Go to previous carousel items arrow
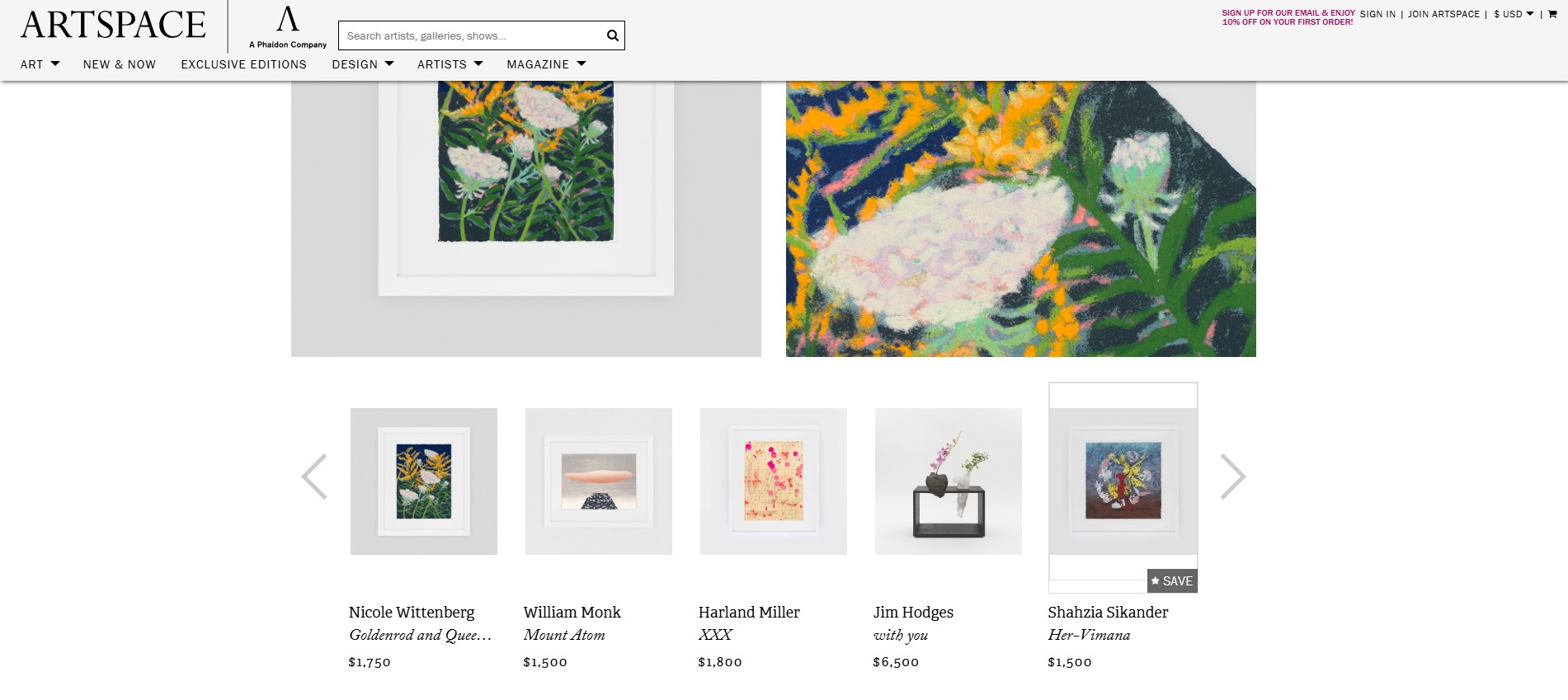This screenshot has height=700, width=1568. pos(314,477)
